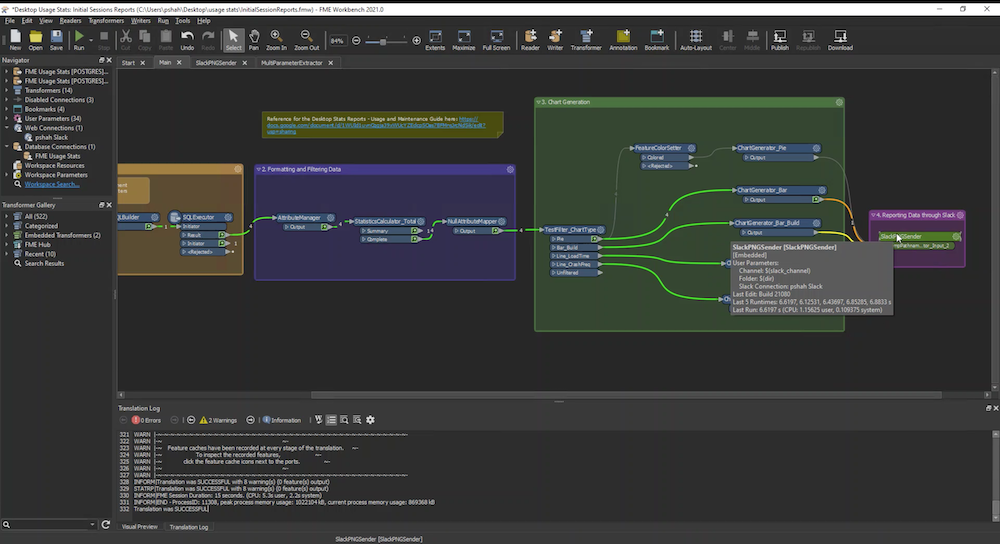Open the Tools menu
The height and width of the screenshot is (544, 1000).
point(182,20)
